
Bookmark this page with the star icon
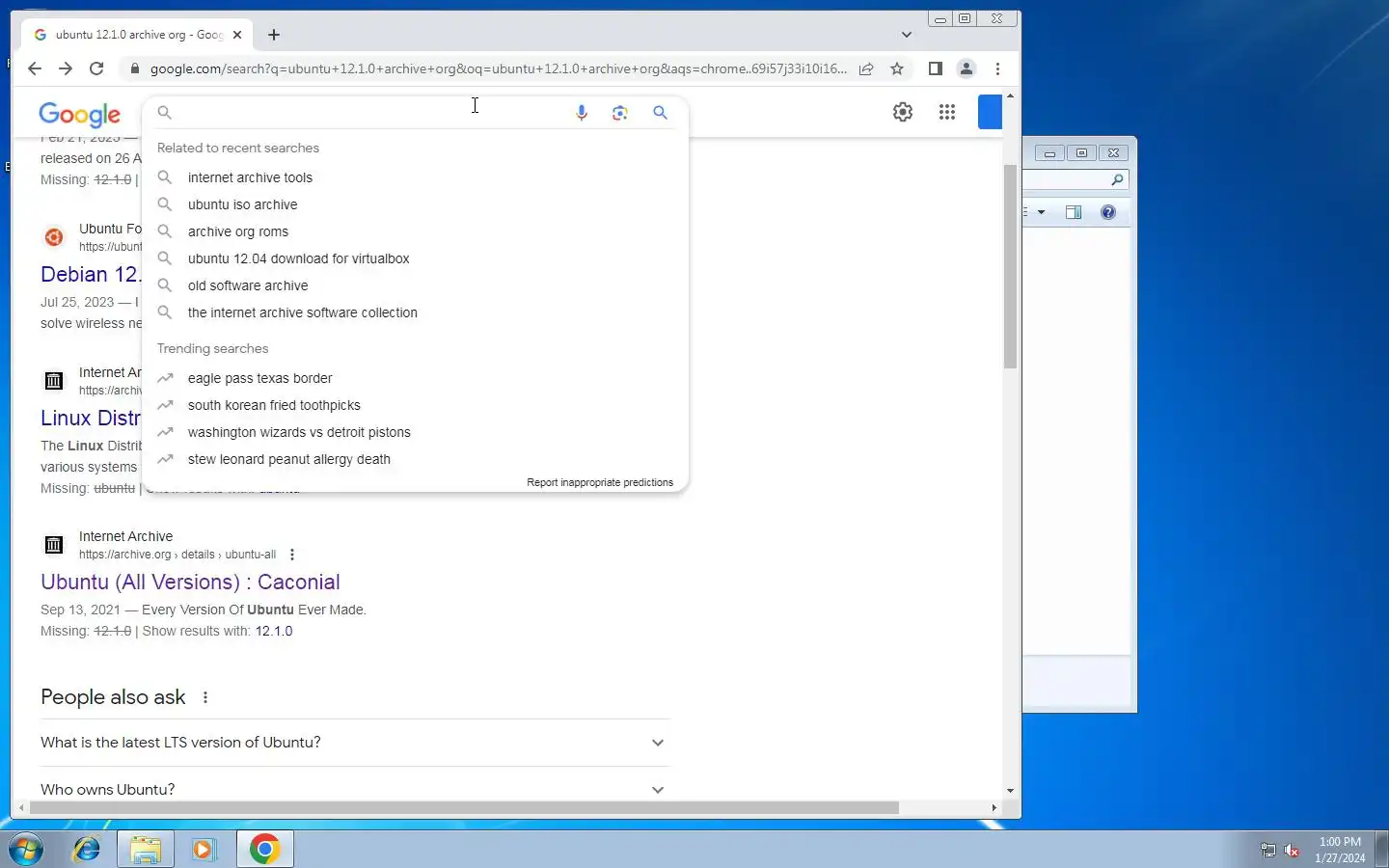click(897, 68)
